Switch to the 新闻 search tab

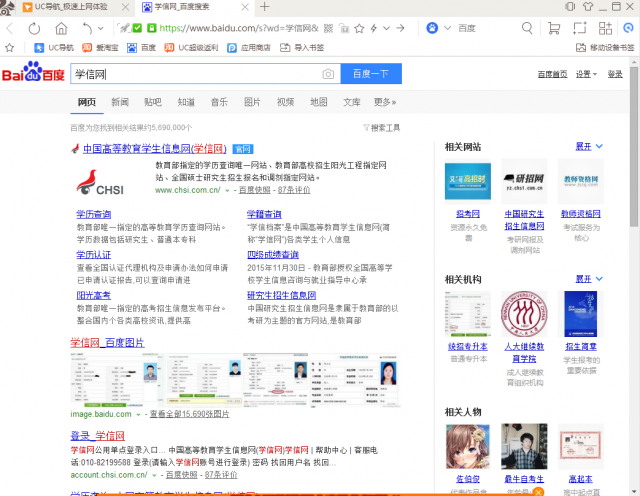coord(120,102)
